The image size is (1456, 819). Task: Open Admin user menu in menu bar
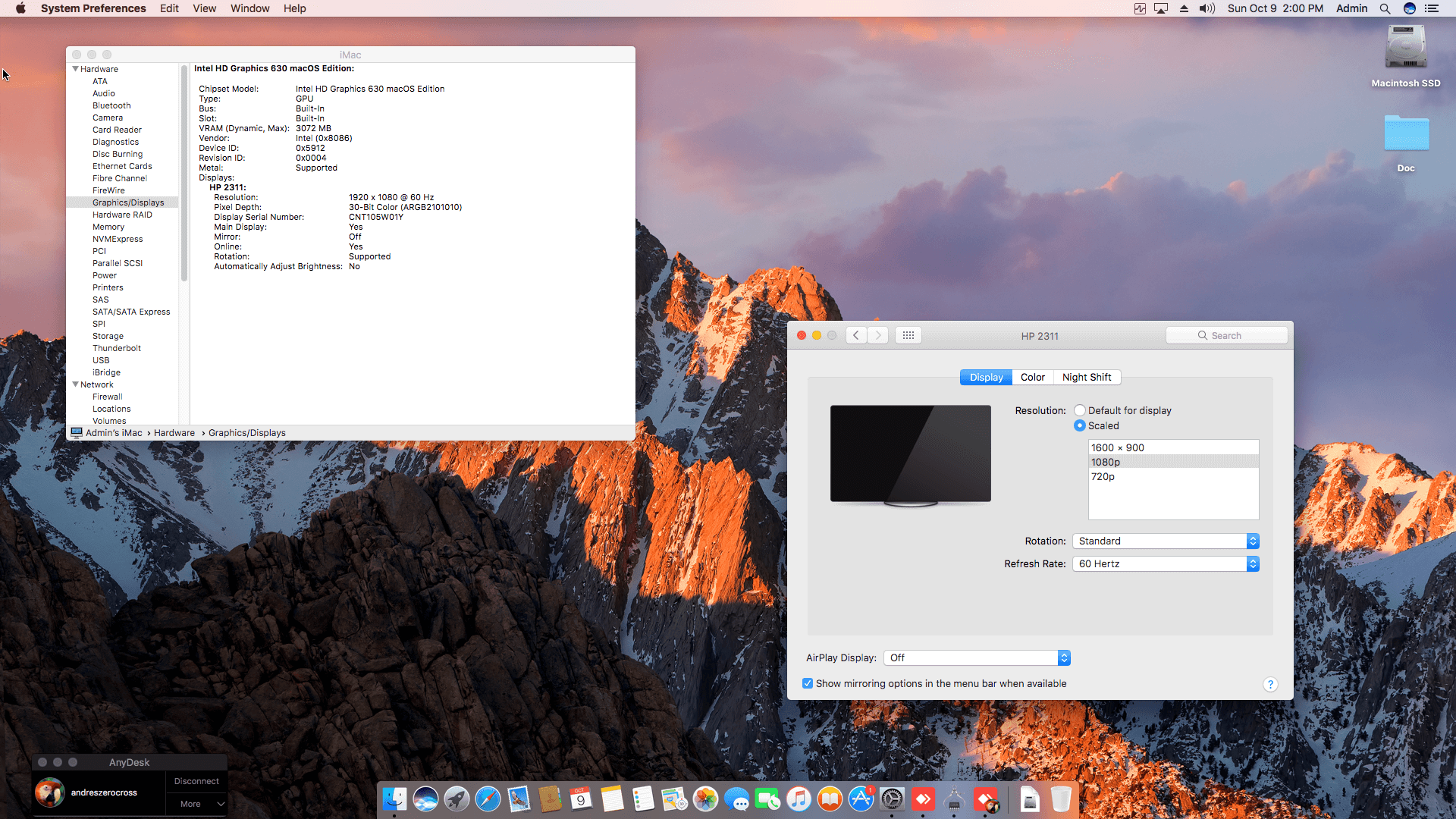coord(1351,8)
